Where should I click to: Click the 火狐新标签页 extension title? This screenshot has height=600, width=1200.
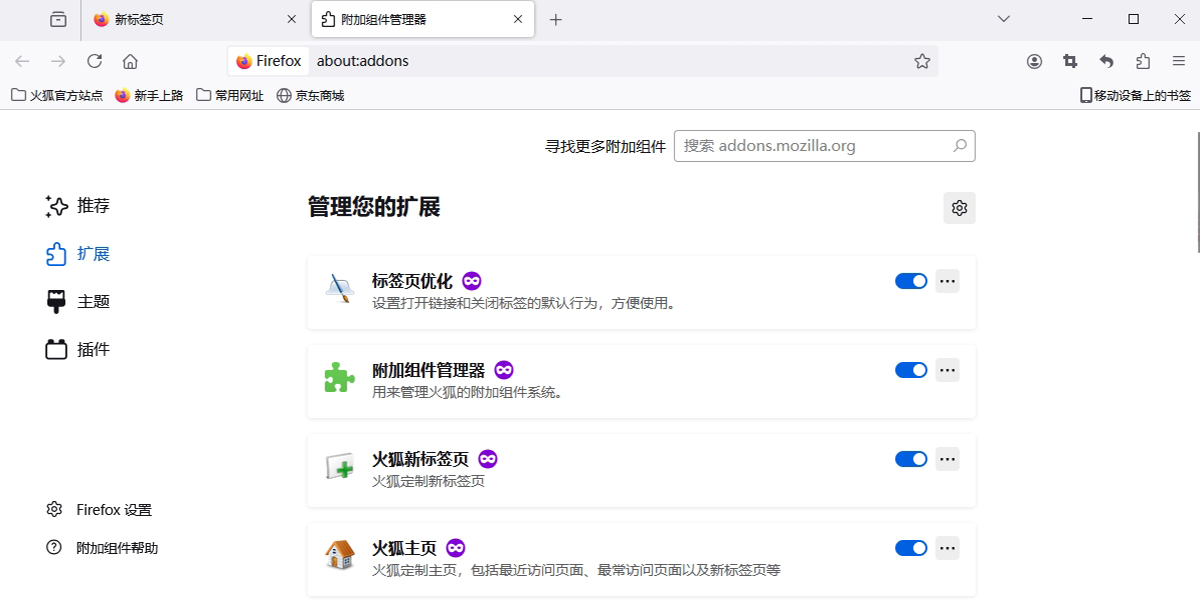420,459
